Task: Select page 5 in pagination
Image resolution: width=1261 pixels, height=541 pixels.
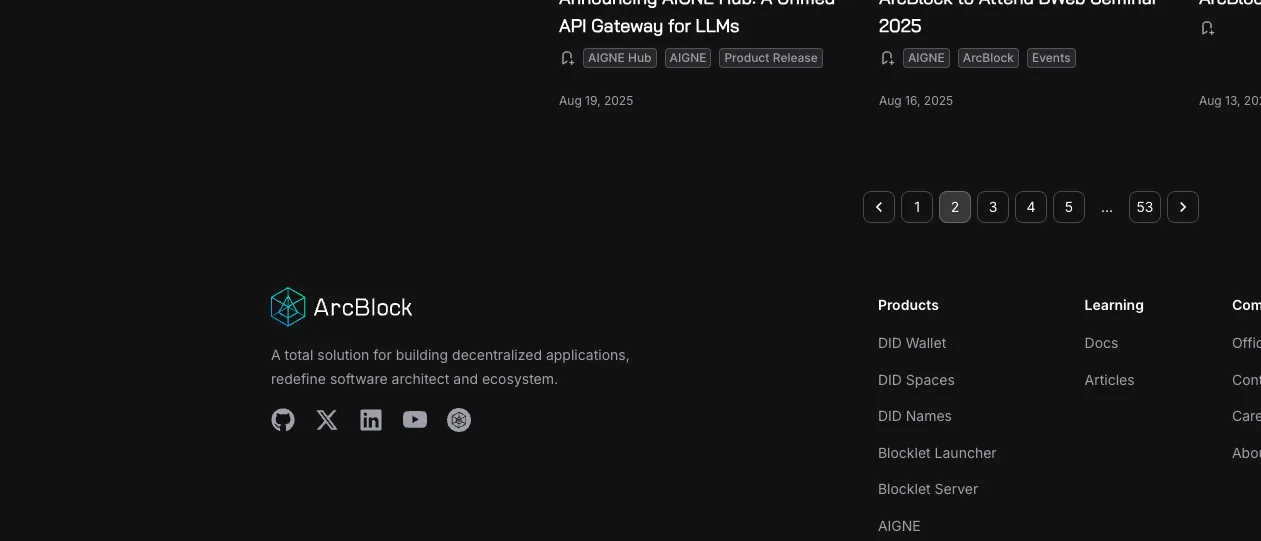Action: (1069, 207)
